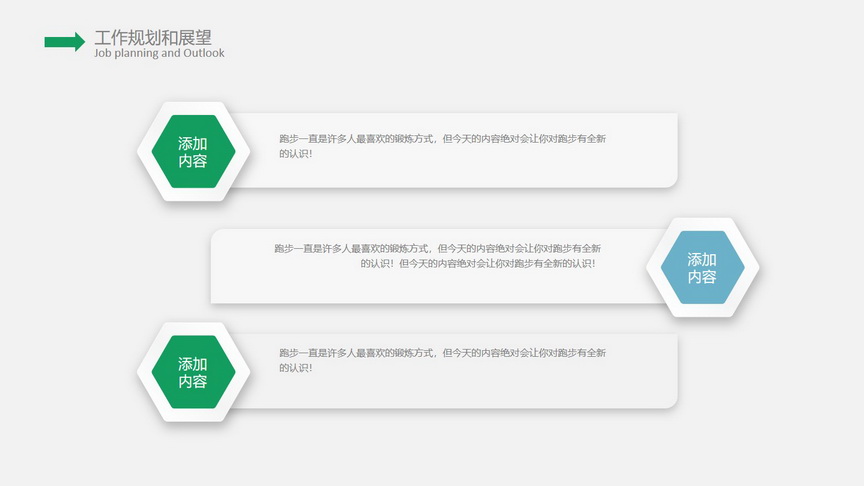Click the middle right-aligned two-line paragraph
The height and width of the screenshot is (486, 864).
pyautogui.click(x=438, y=256)
